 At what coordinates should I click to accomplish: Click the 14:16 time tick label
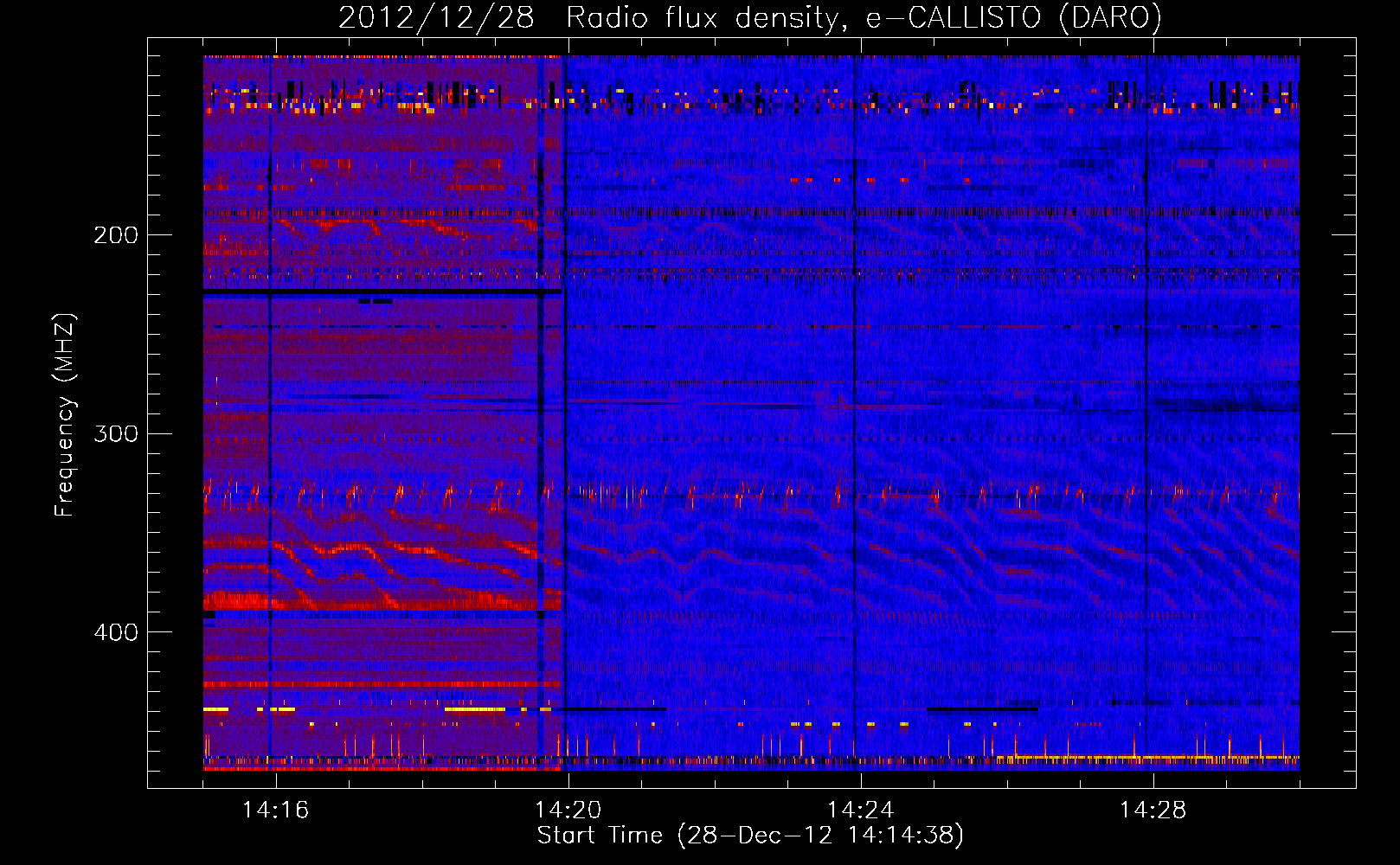click(275, 810)
